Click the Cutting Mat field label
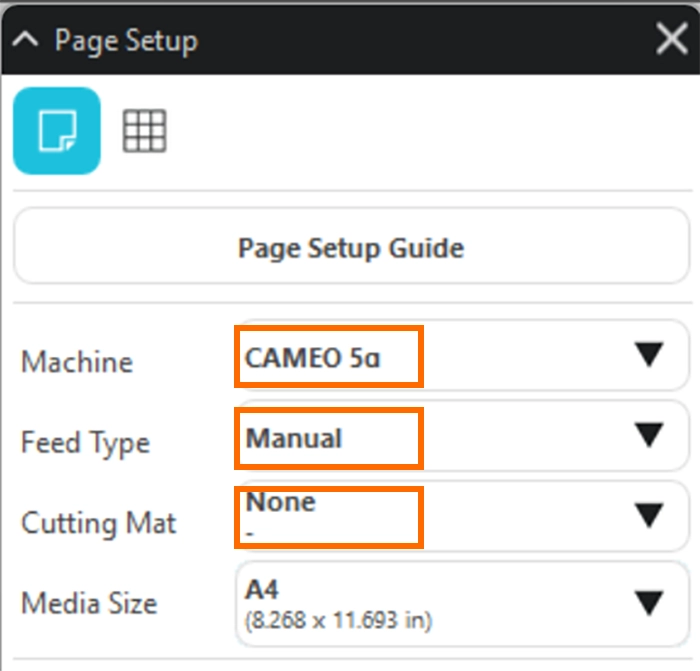 coord(98,523)
